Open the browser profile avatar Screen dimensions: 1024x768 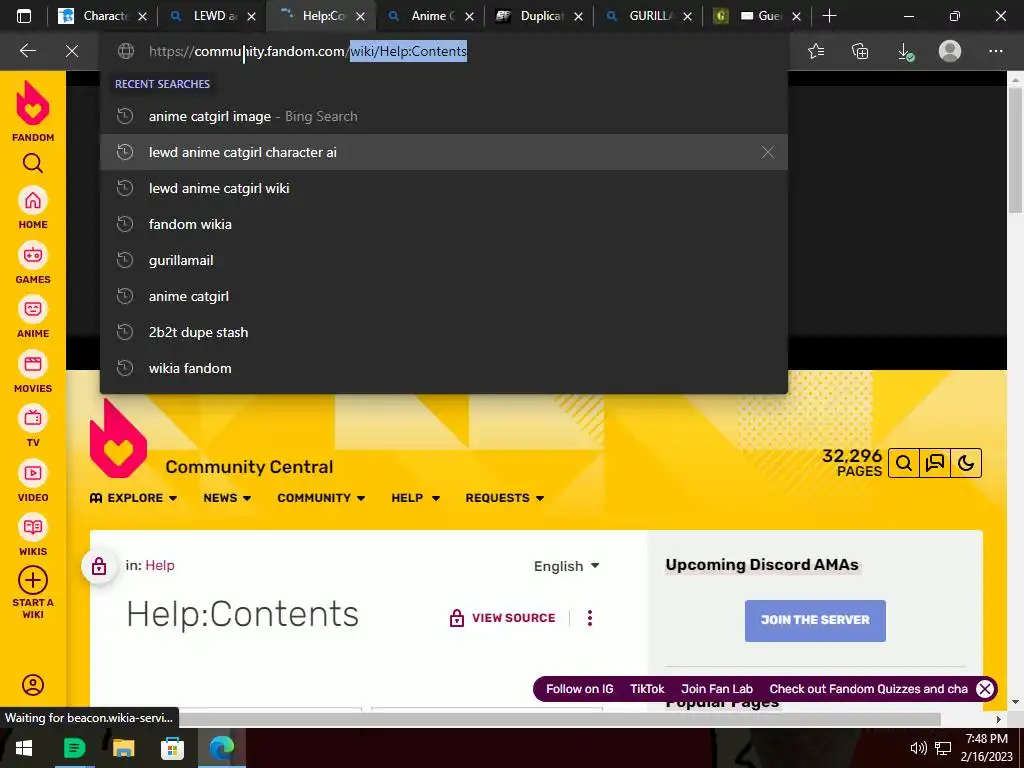(950, 51)
